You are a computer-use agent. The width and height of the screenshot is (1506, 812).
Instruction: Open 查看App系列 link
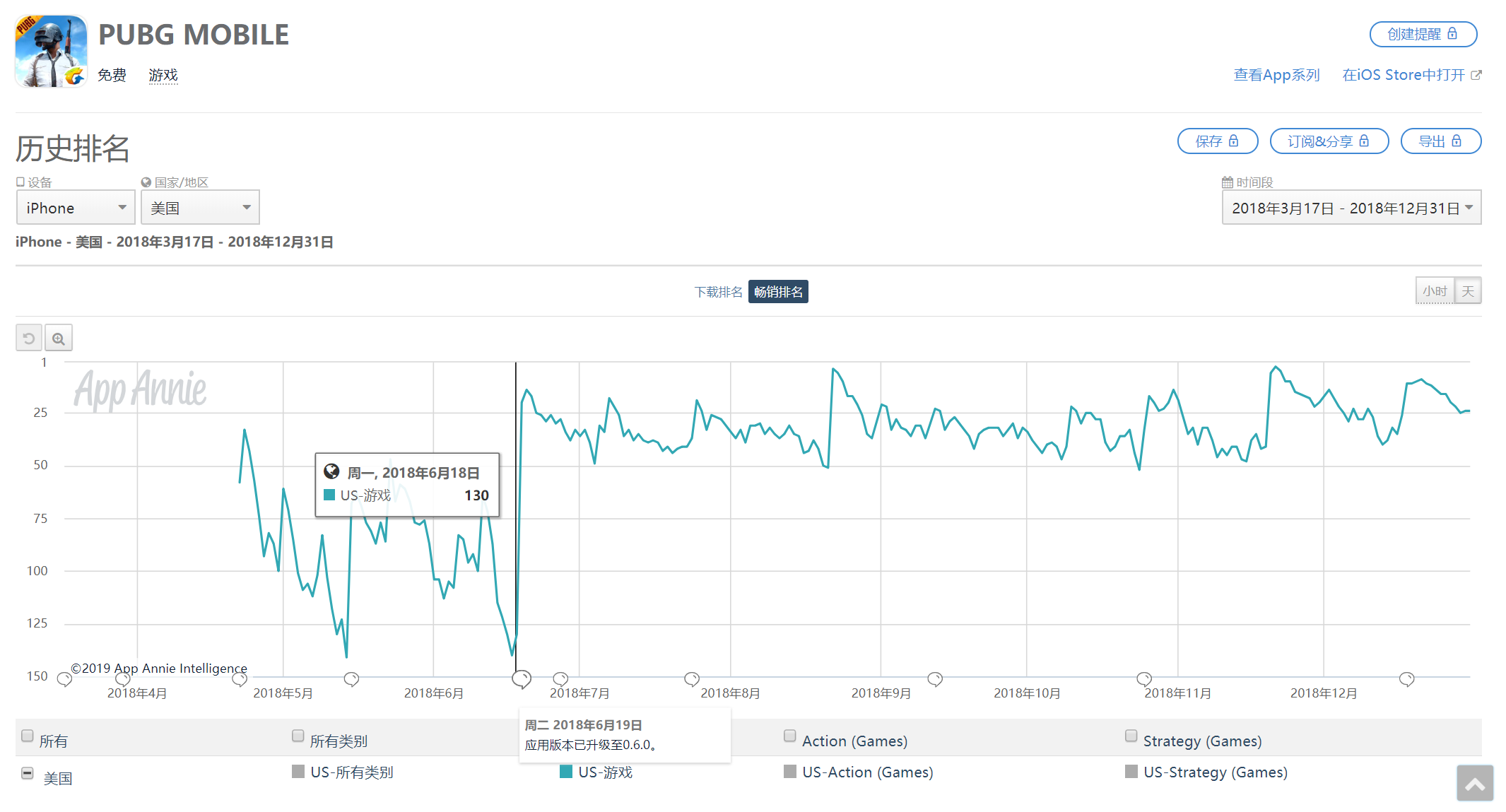1276,75
